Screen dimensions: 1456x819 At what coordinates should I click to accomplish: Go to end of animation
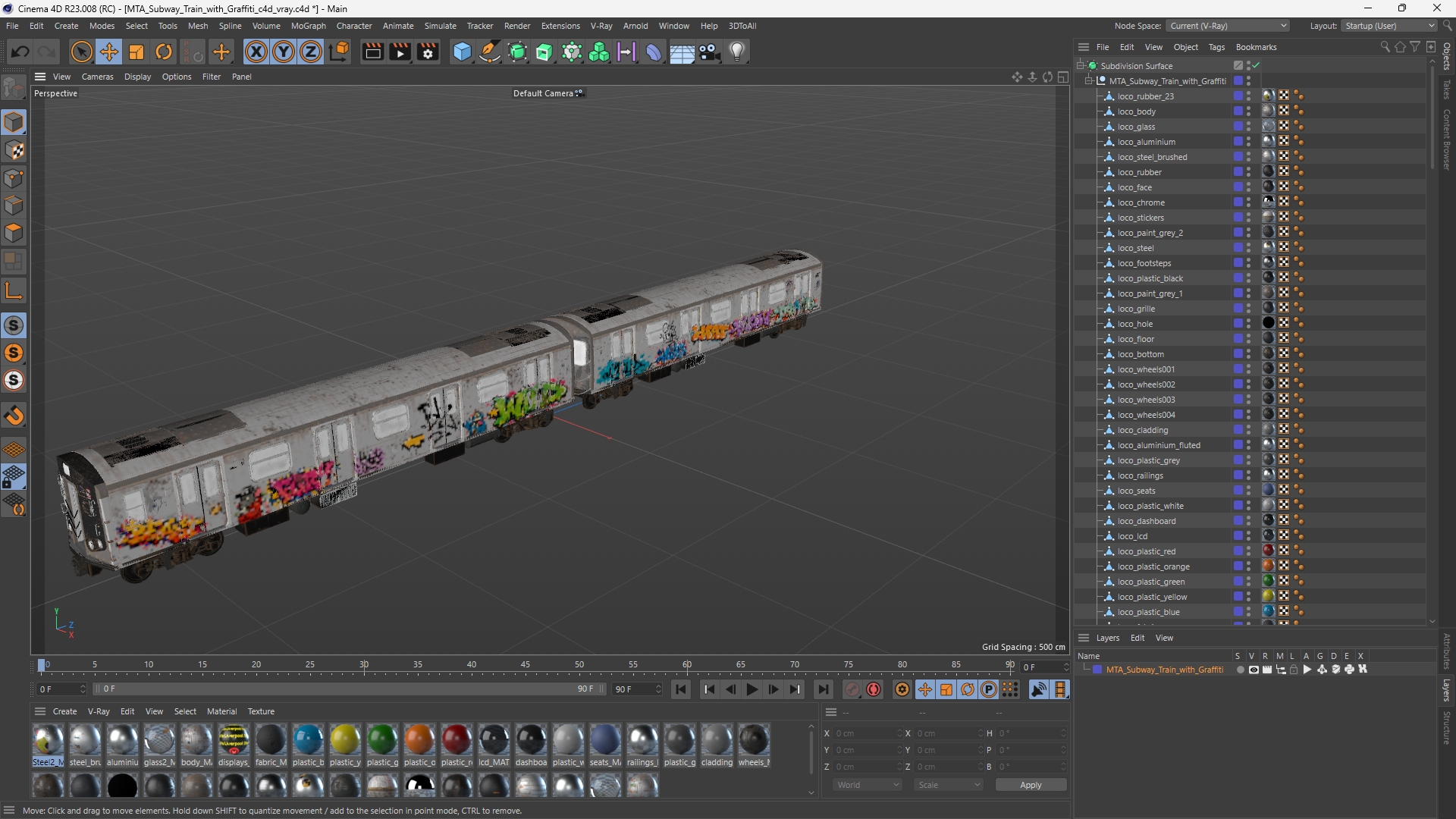click(x=823, y=689)
